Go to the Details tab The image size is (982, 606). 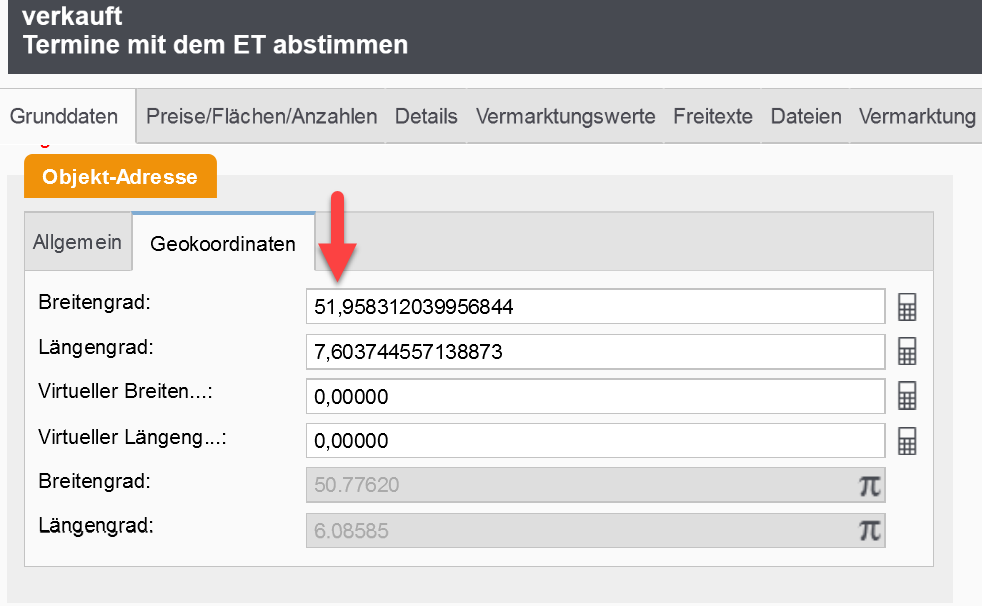(x=426, y=117)
